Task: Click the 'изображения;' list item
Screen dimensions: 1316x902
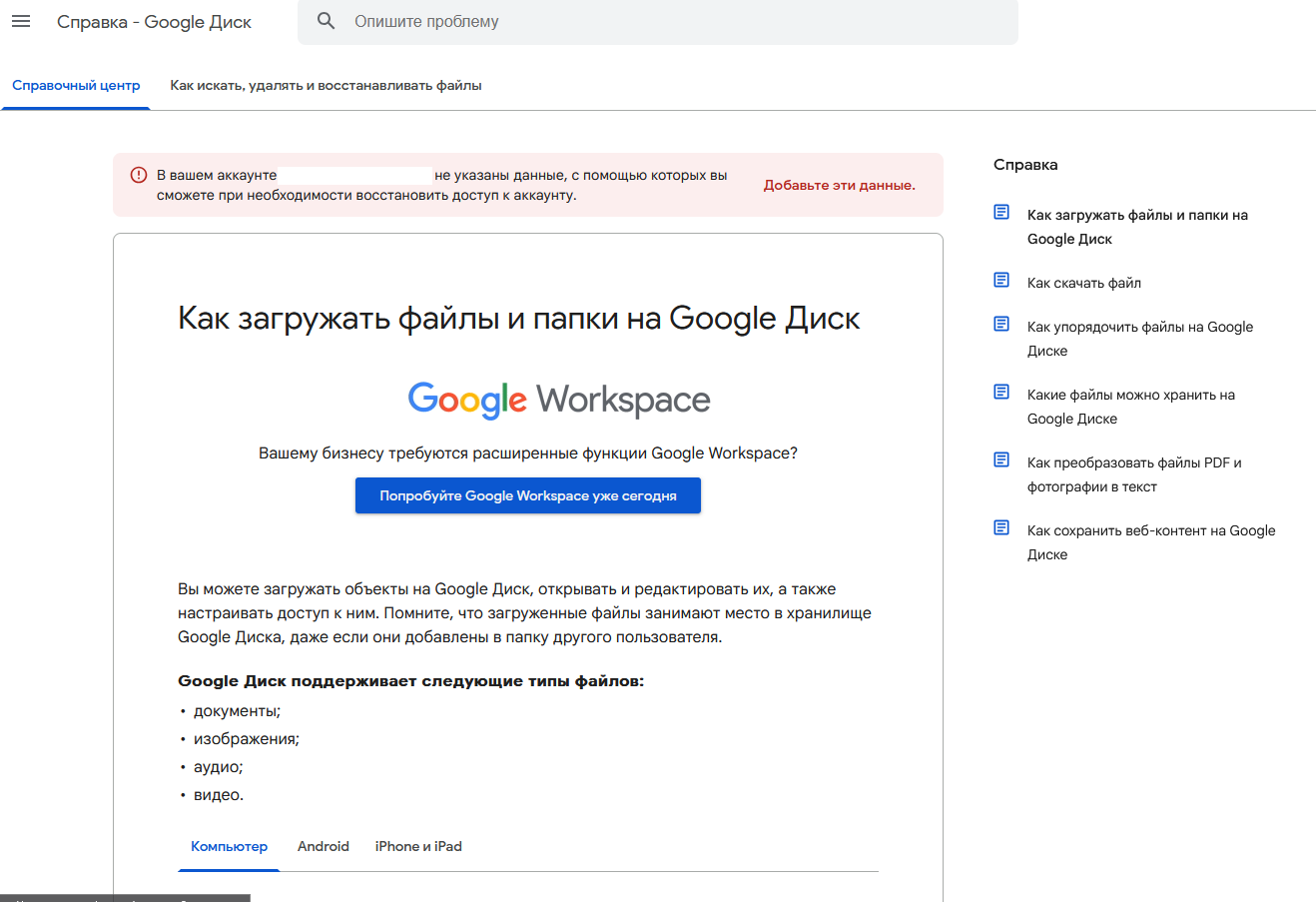Action: (247, 739)
